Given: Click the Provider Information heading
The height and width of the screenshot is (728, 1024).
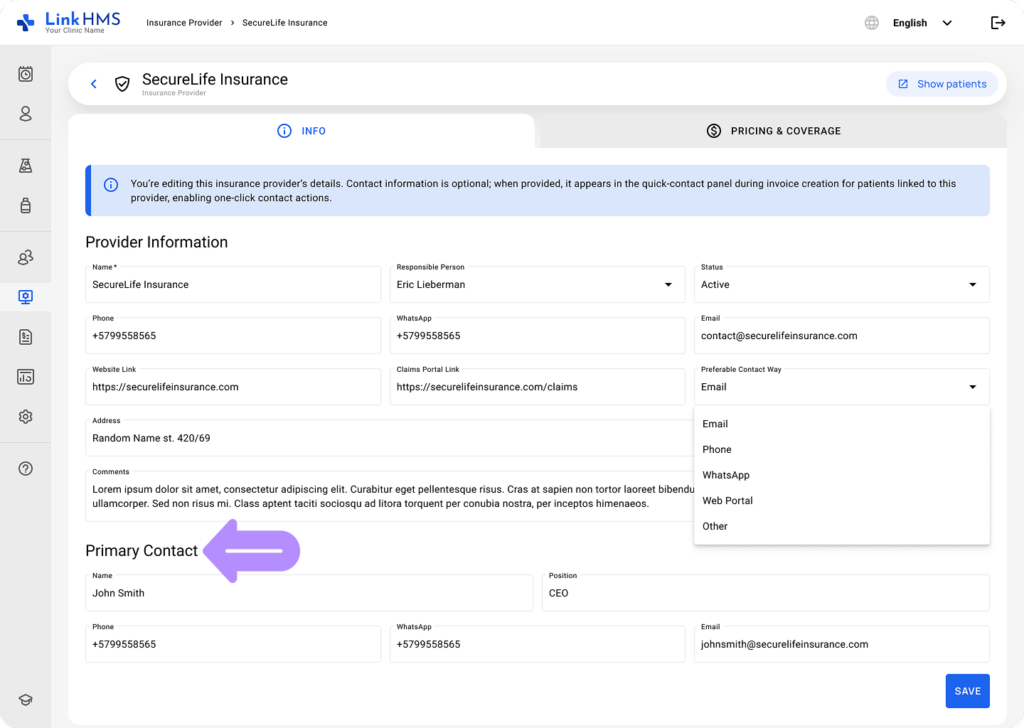Looking at the screenshot, I should [x=157, y=242].
